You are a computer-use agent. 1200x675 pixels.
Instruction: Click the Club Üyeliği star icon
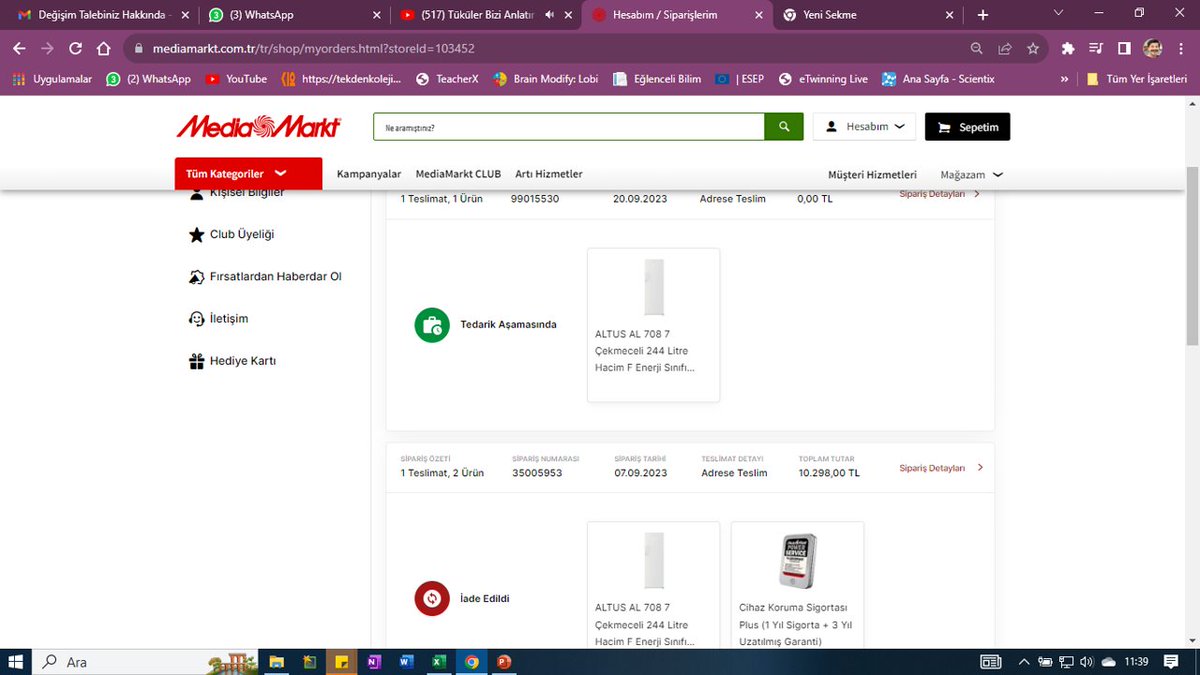click(x=197, y=235)
